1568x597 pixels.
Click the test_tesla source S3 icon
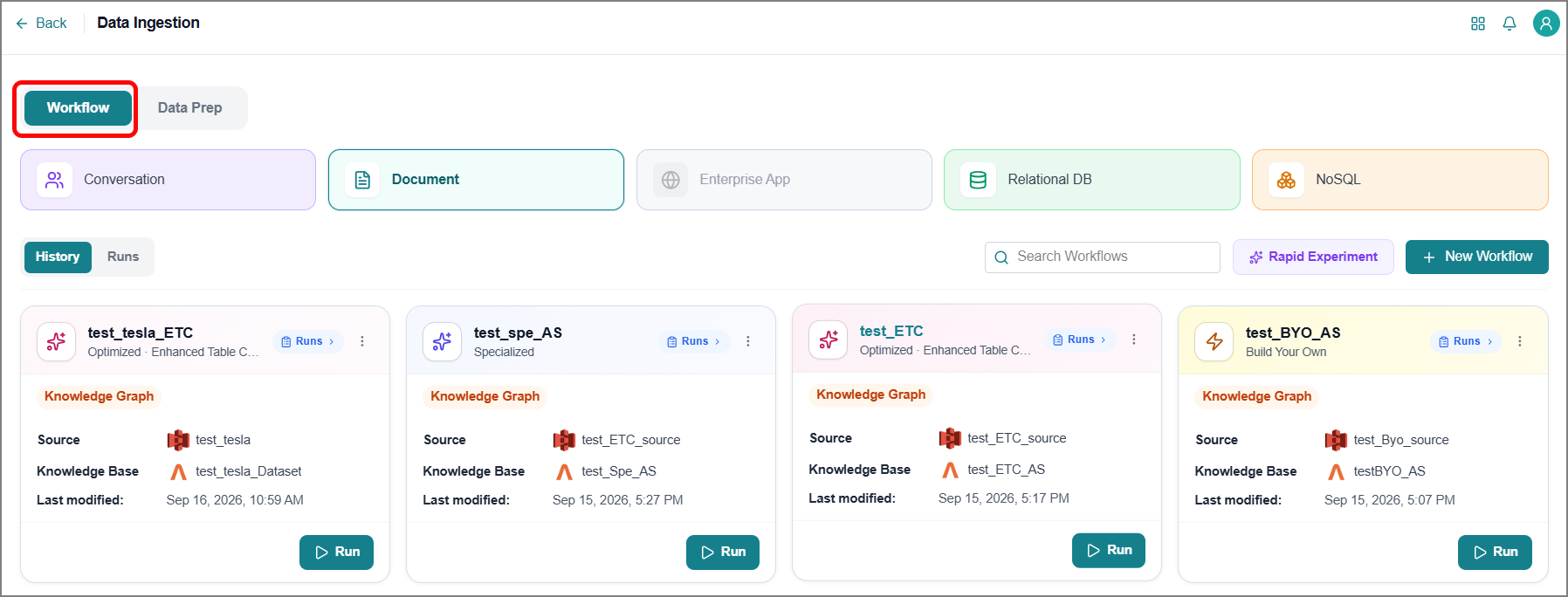coord(178,441)
